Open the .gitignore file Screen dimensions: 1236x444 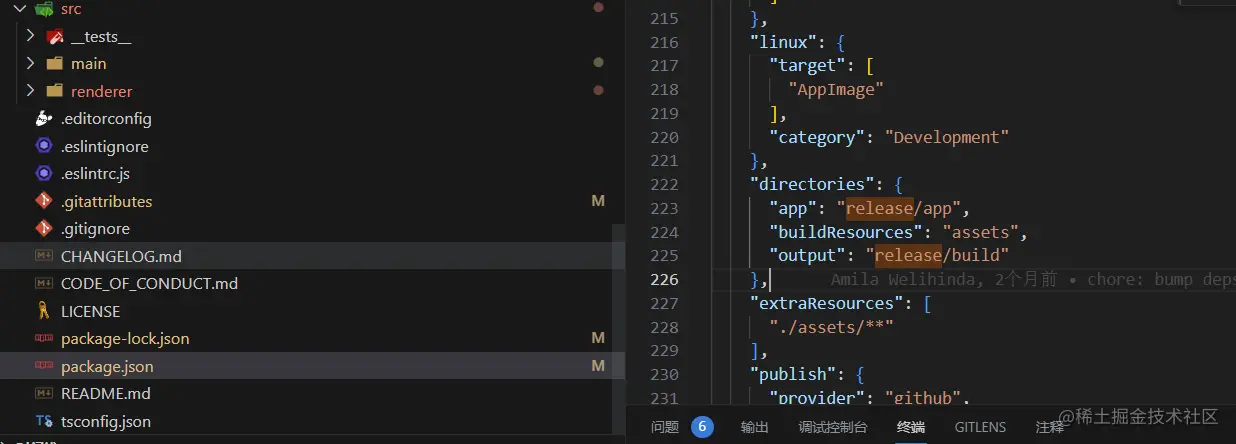click(x=95, y=228)
